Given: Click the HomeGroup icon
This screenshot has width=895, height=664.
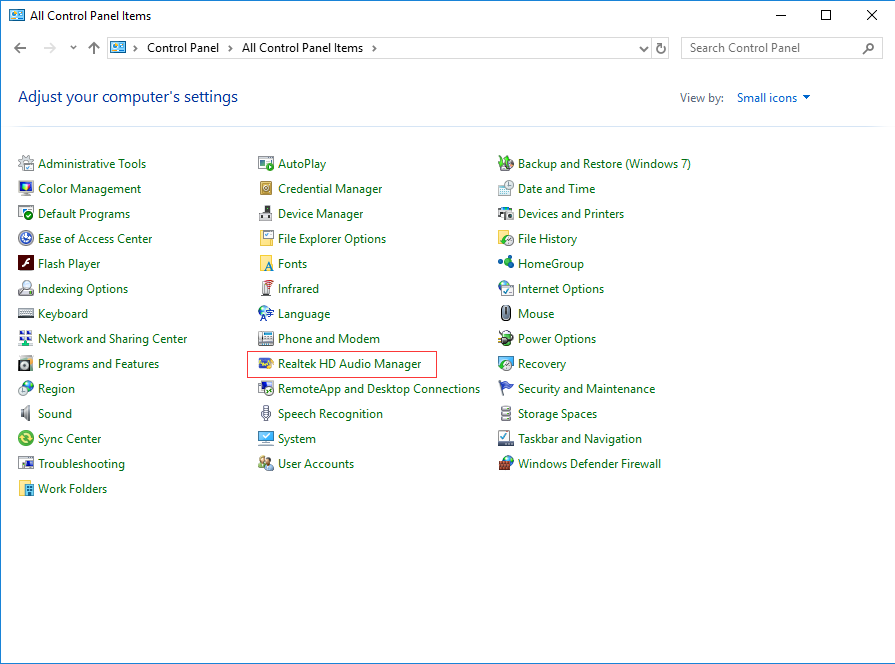Looking at the screenshot, I should click(x=506, y=263).
